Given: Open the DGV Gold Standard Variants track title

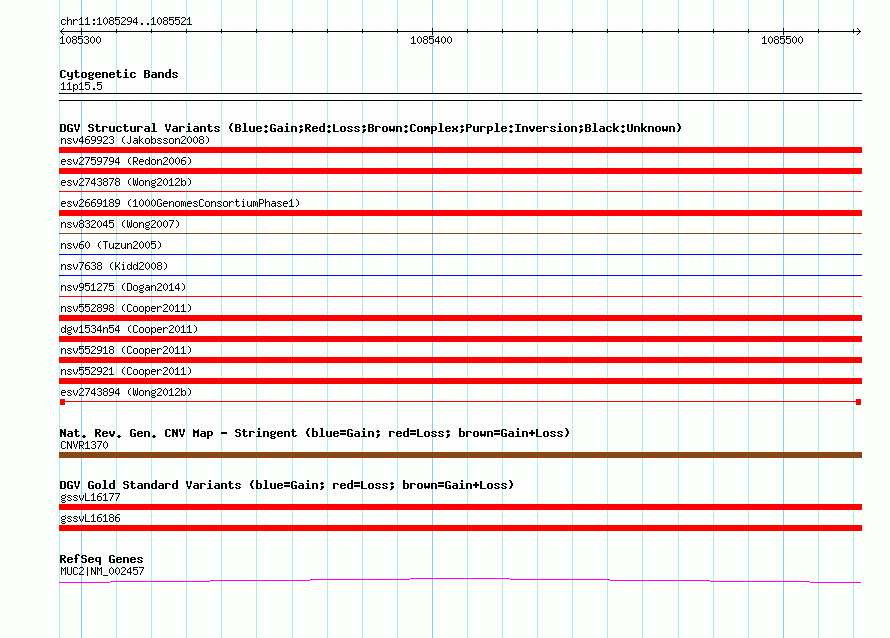Looking at the screenshot, I should [287, 485].
